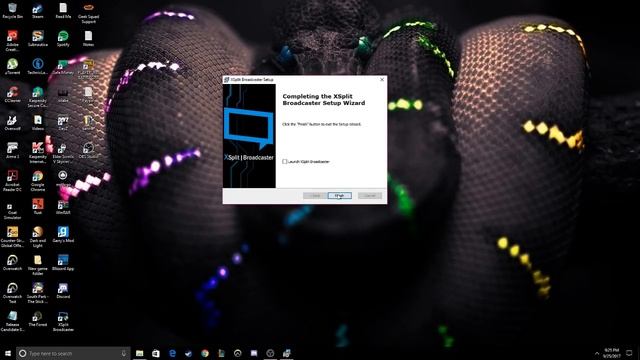Open the Recycle Bin desktop icon
The height and width of the screenshot is (360, 640).
click(x=12, y=11)
